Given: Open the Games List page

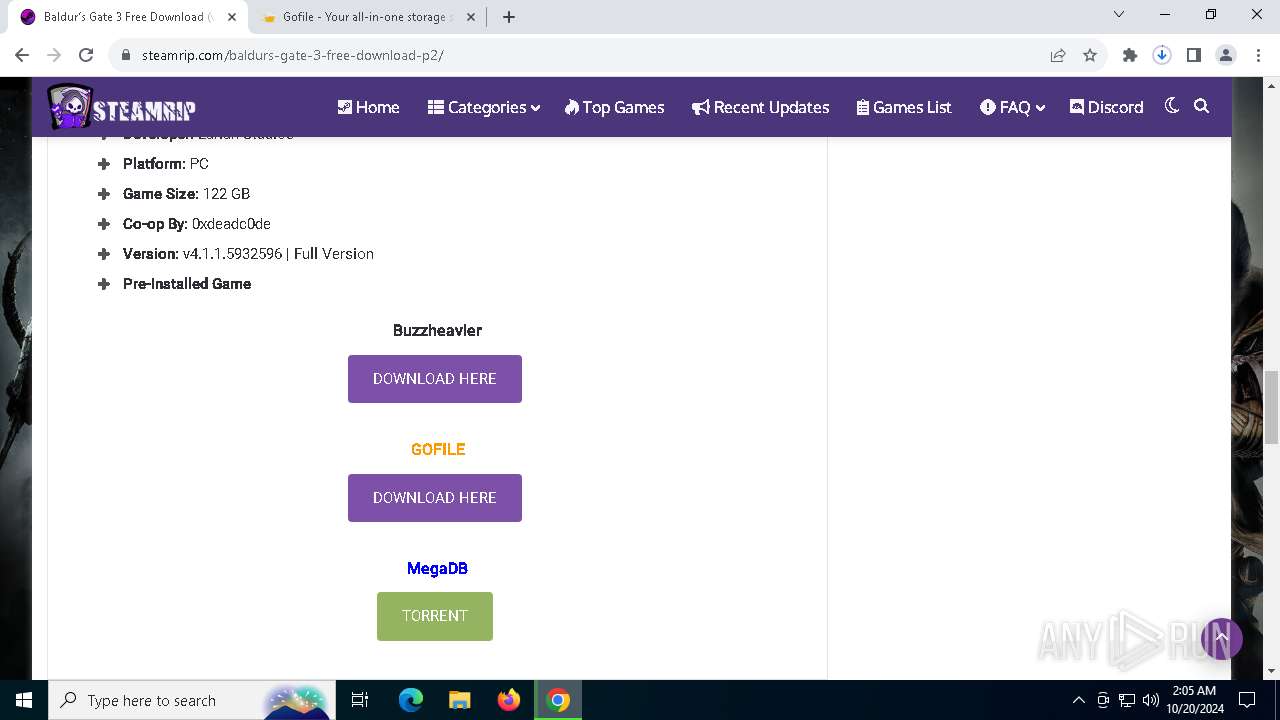Looking at the screenshot, I should coord(904,107).
